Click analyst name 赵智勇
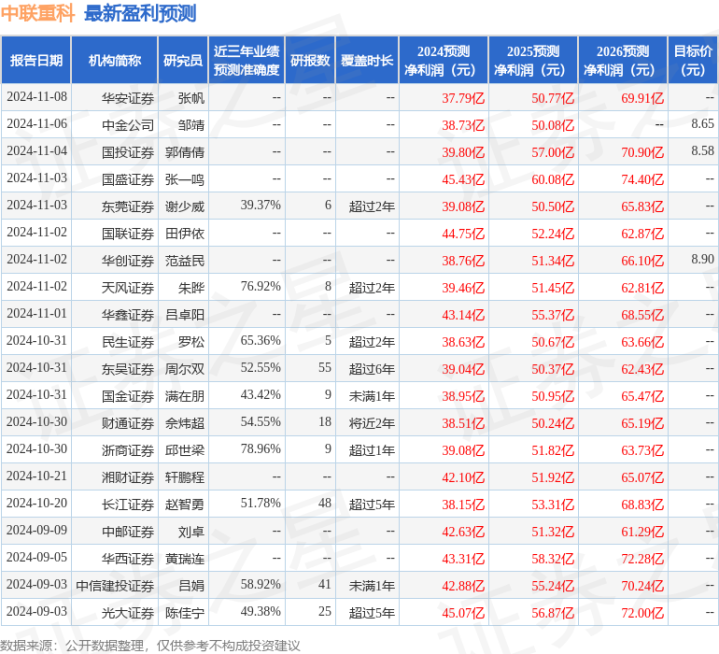This screenshot has width=719, height=654. click(x=185, y=504)
